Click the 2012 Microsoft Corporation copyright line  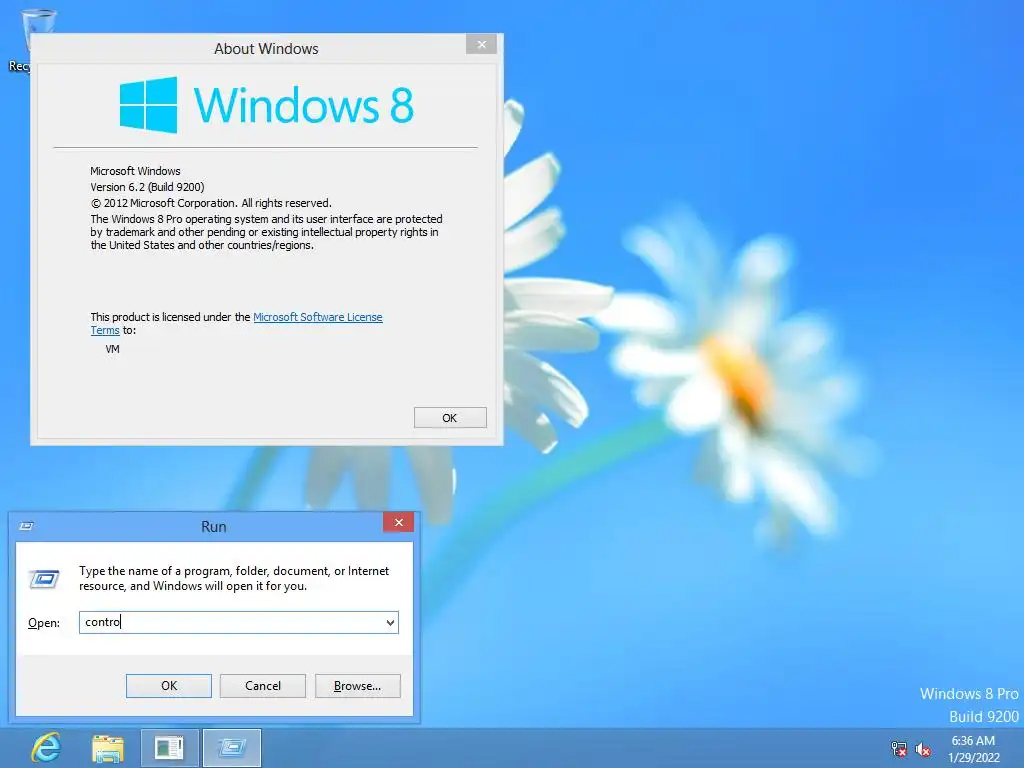pyautogui.click(x=211, y=203)
